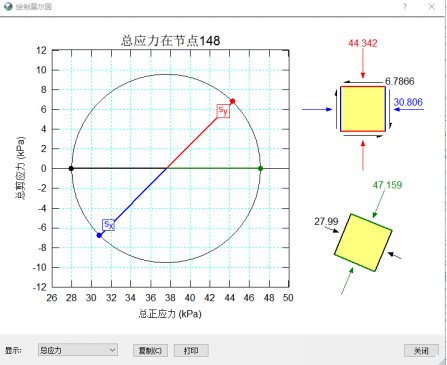
Task: Click the 复制(C) button
Action: point(150,351)
